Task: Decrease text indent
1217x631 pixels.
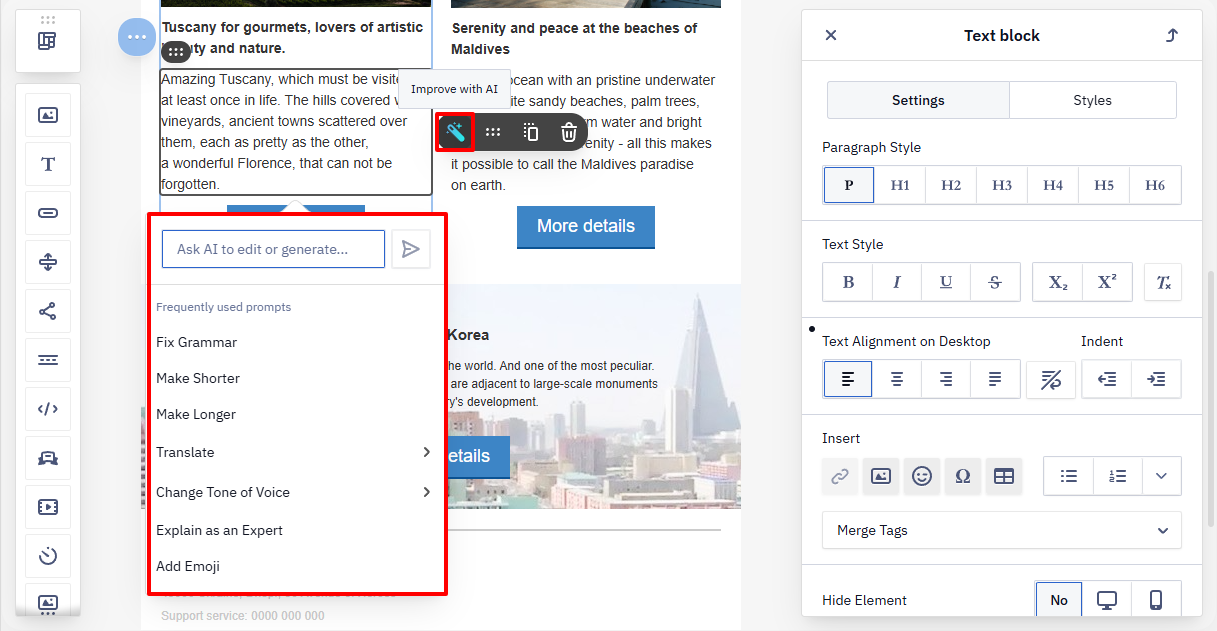Action: (x=1107, y=379)
